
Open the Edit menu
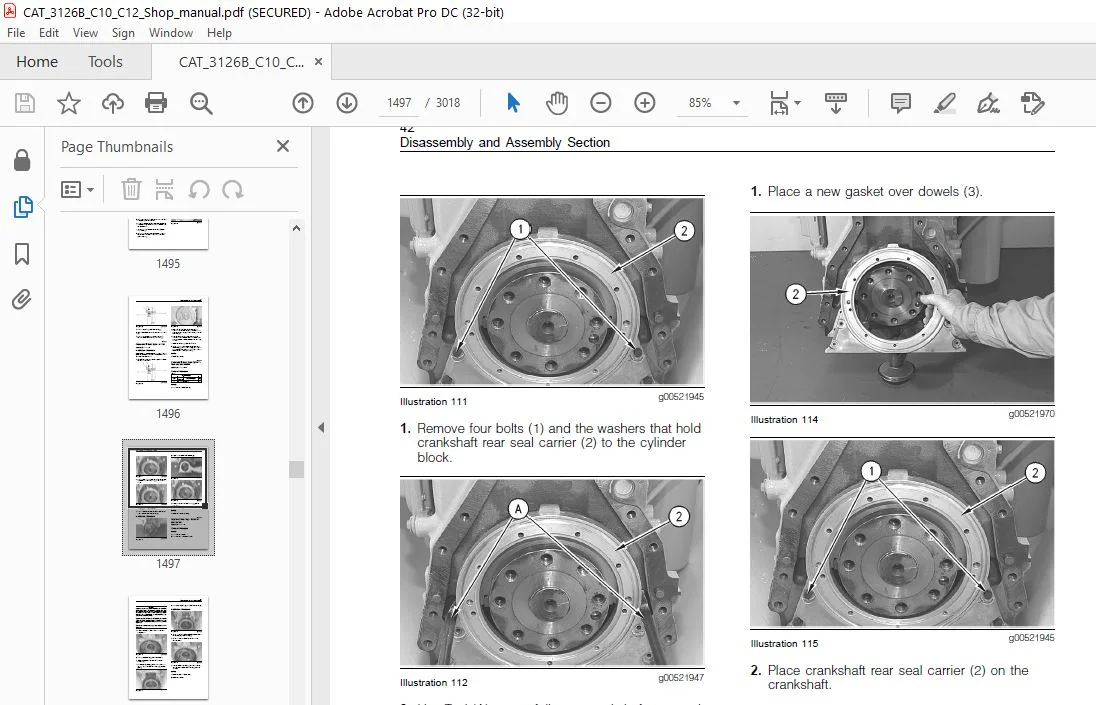49,33
